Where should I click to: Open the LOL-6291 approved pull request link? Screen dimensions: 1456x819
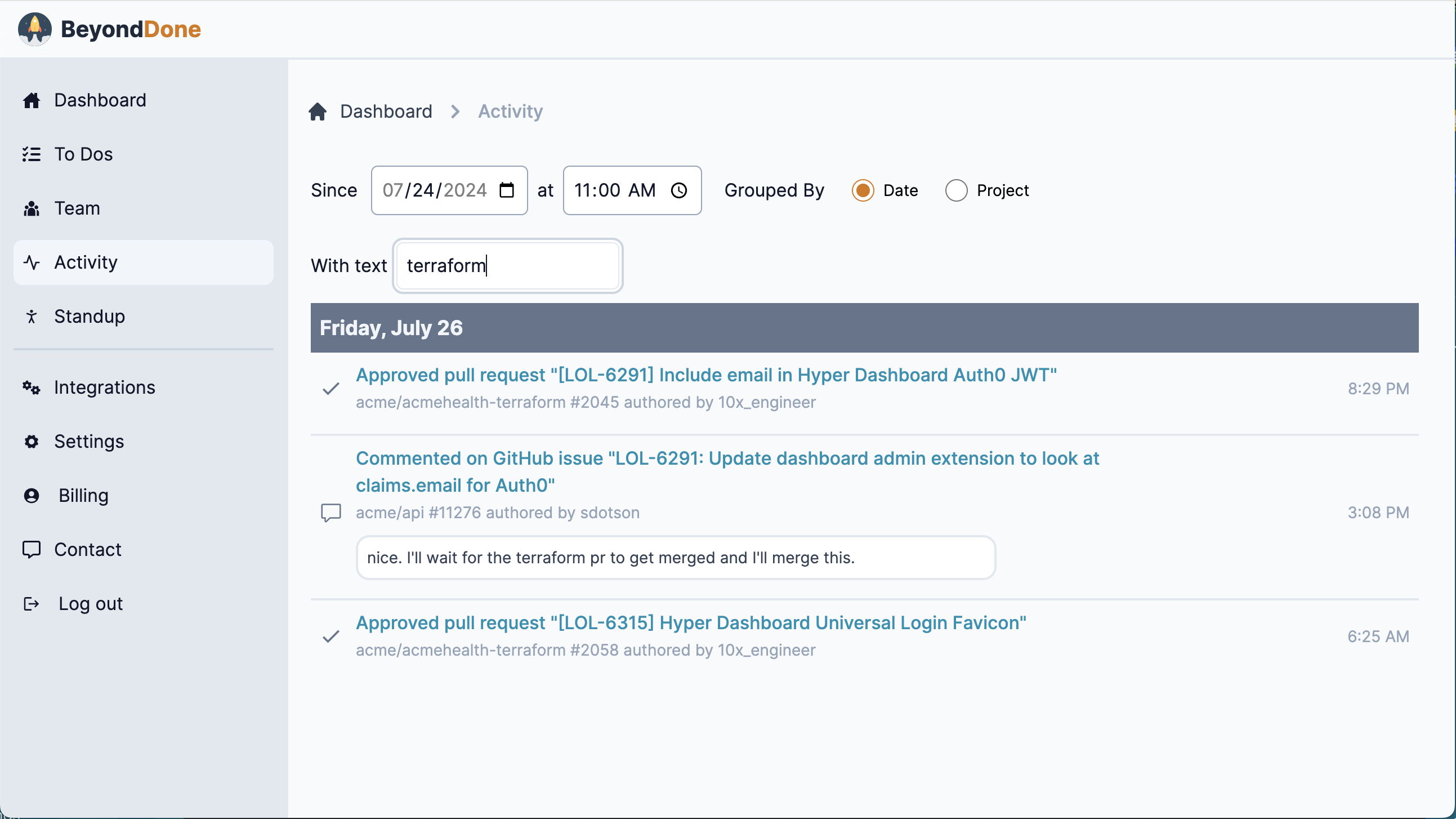(x=706, y=375)
